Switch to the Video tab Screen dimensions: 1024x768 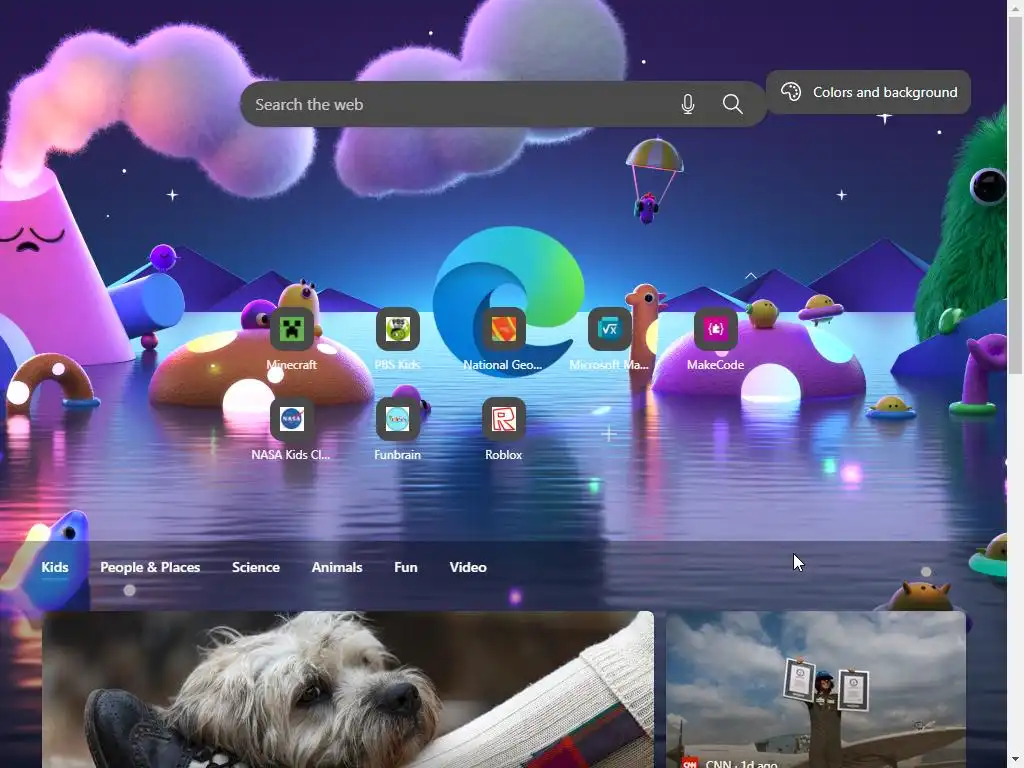pos(468,568)
